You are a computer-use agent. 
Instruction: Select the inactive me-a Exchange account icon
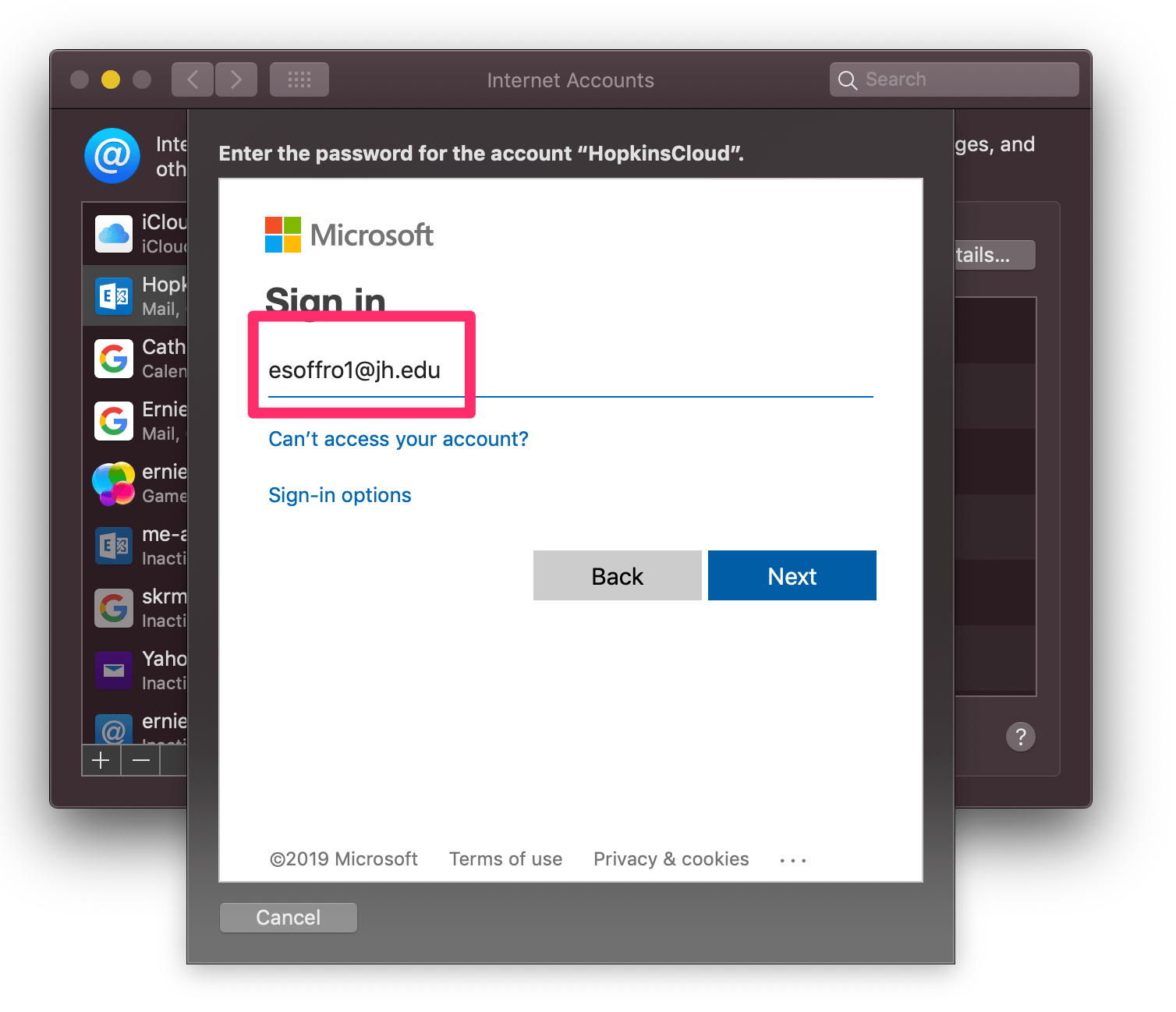pyautogui.click(x=114, y=546)
